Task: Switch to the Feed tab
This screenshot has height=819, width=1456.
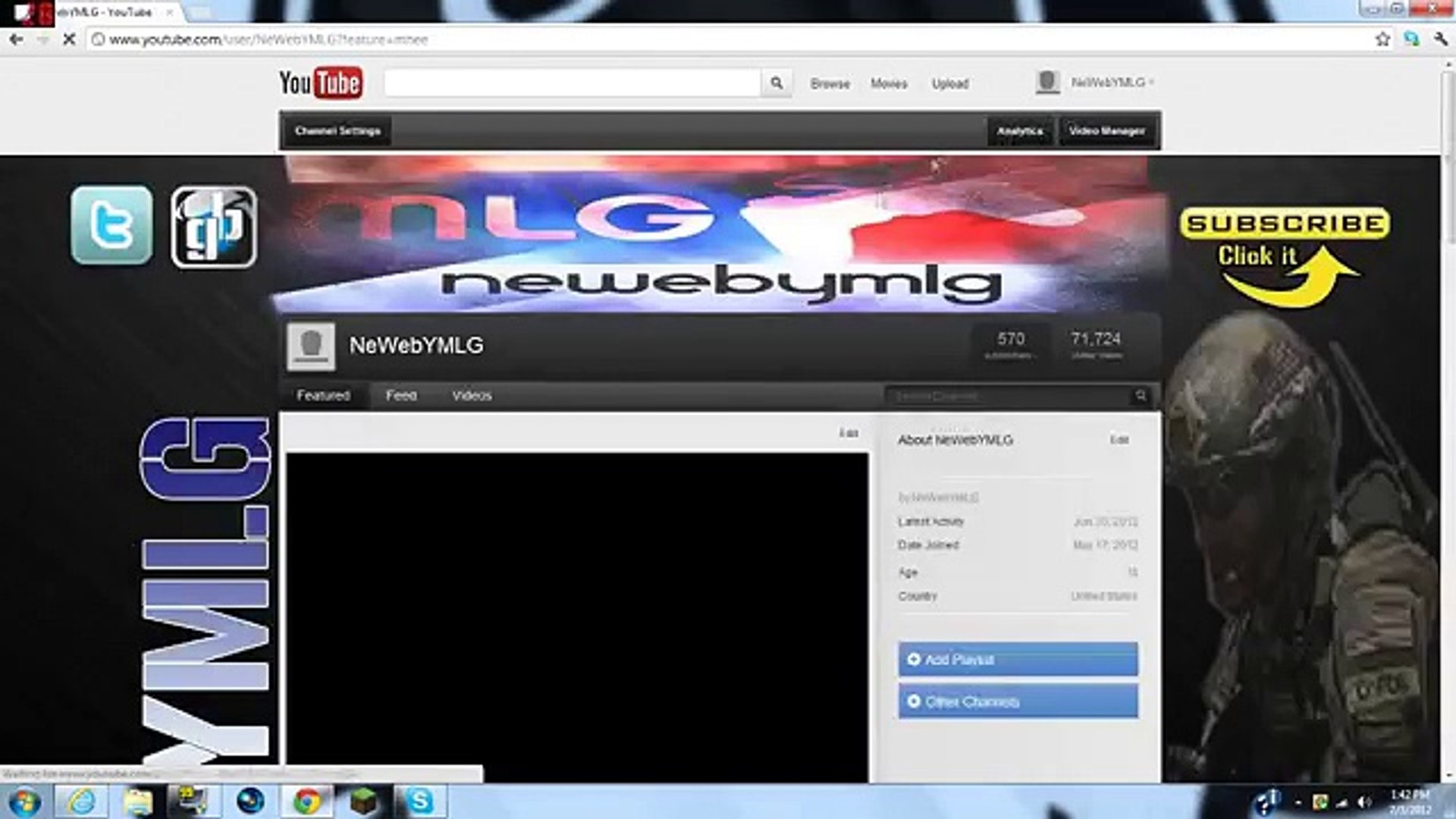Action: point(402,395)
